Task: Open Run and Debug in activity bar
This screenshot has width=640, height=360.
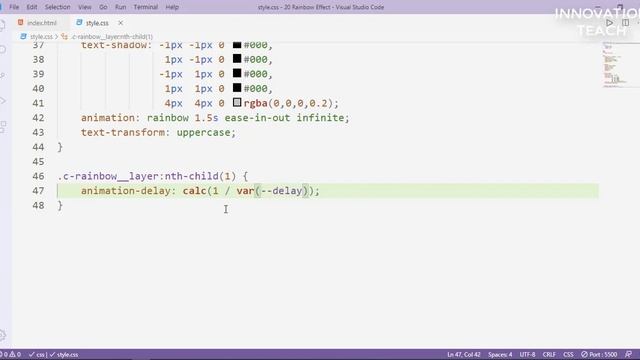Action: tap(3, 100)
